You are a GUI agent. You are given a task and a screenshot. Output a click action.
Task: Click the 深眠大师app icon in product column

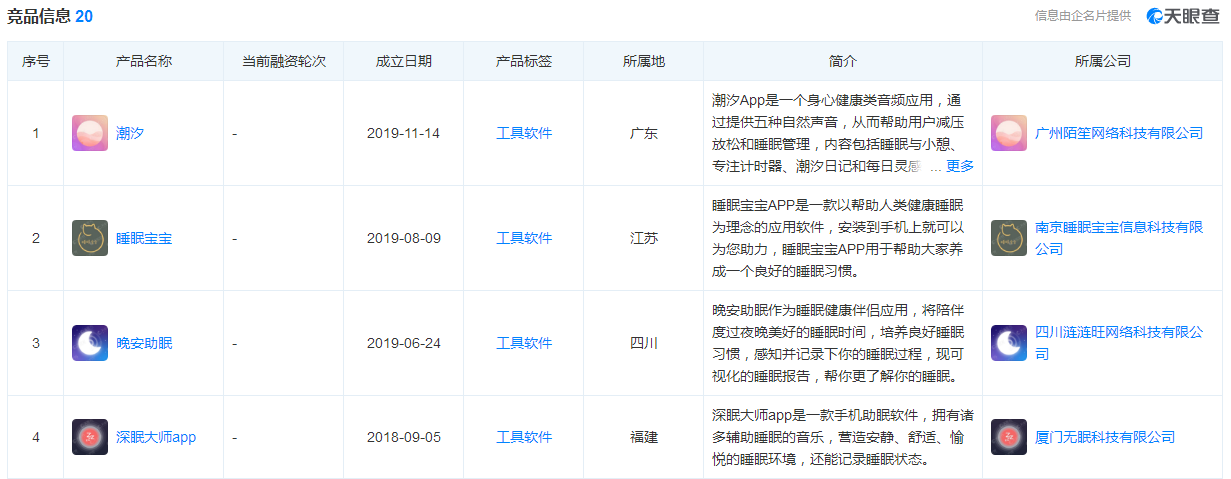pos(90,437)
